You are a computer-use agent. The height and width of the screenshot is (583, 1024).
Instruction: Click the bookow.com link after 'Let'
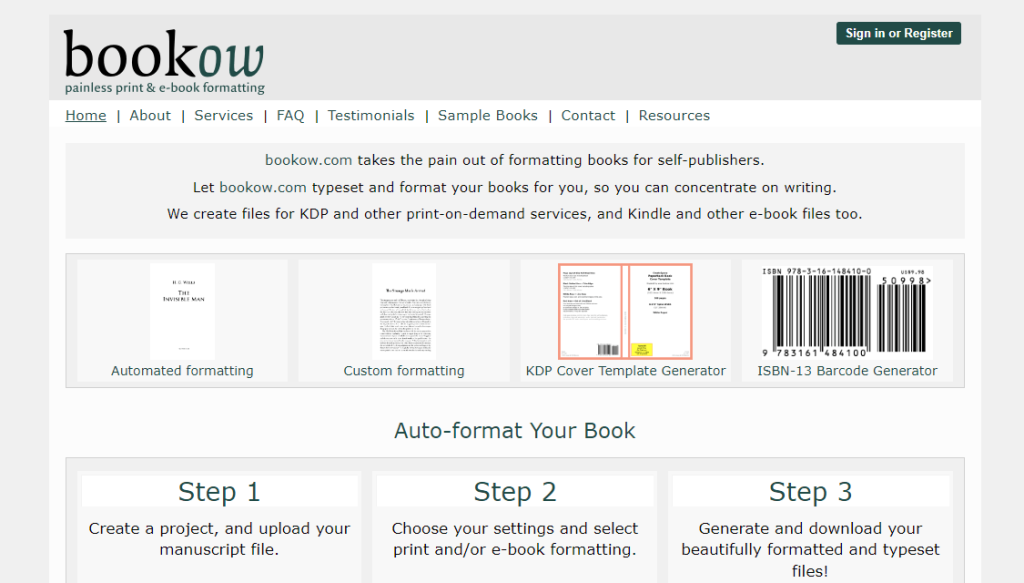[x=263, y=187]
